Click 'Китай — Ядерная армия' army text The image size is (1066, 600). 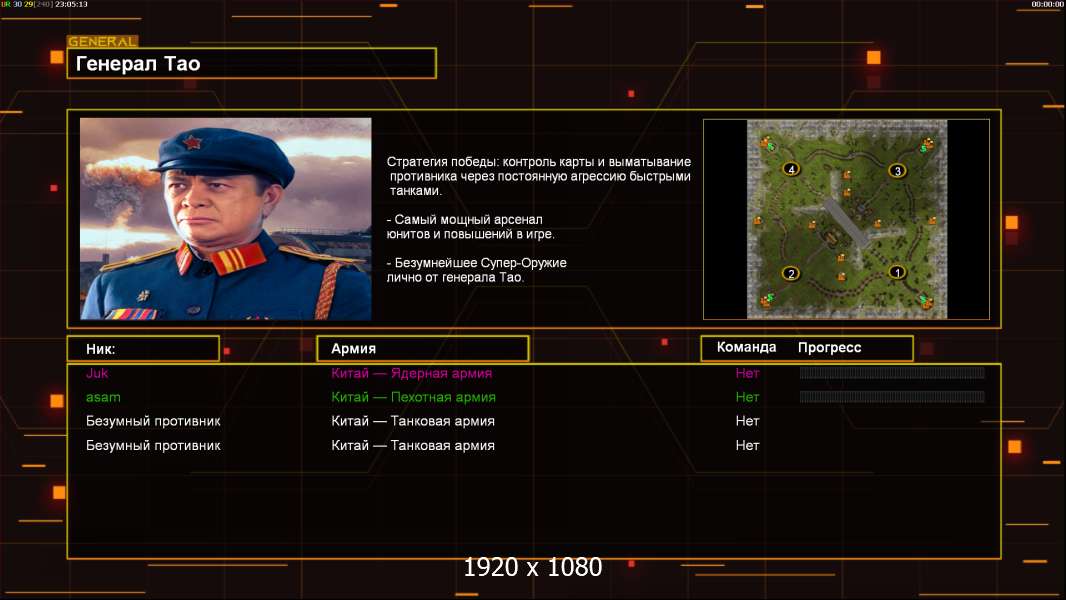pos(411,373)
